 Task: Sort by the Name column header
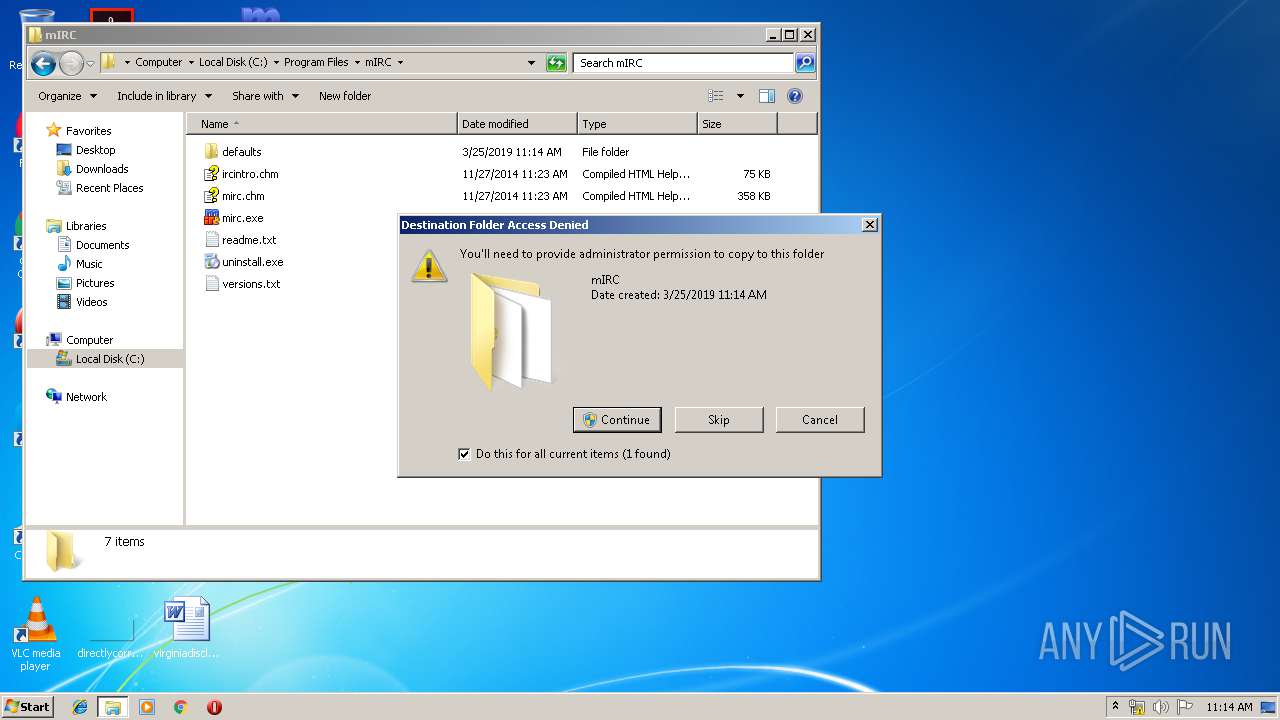[x=322, y=124]
